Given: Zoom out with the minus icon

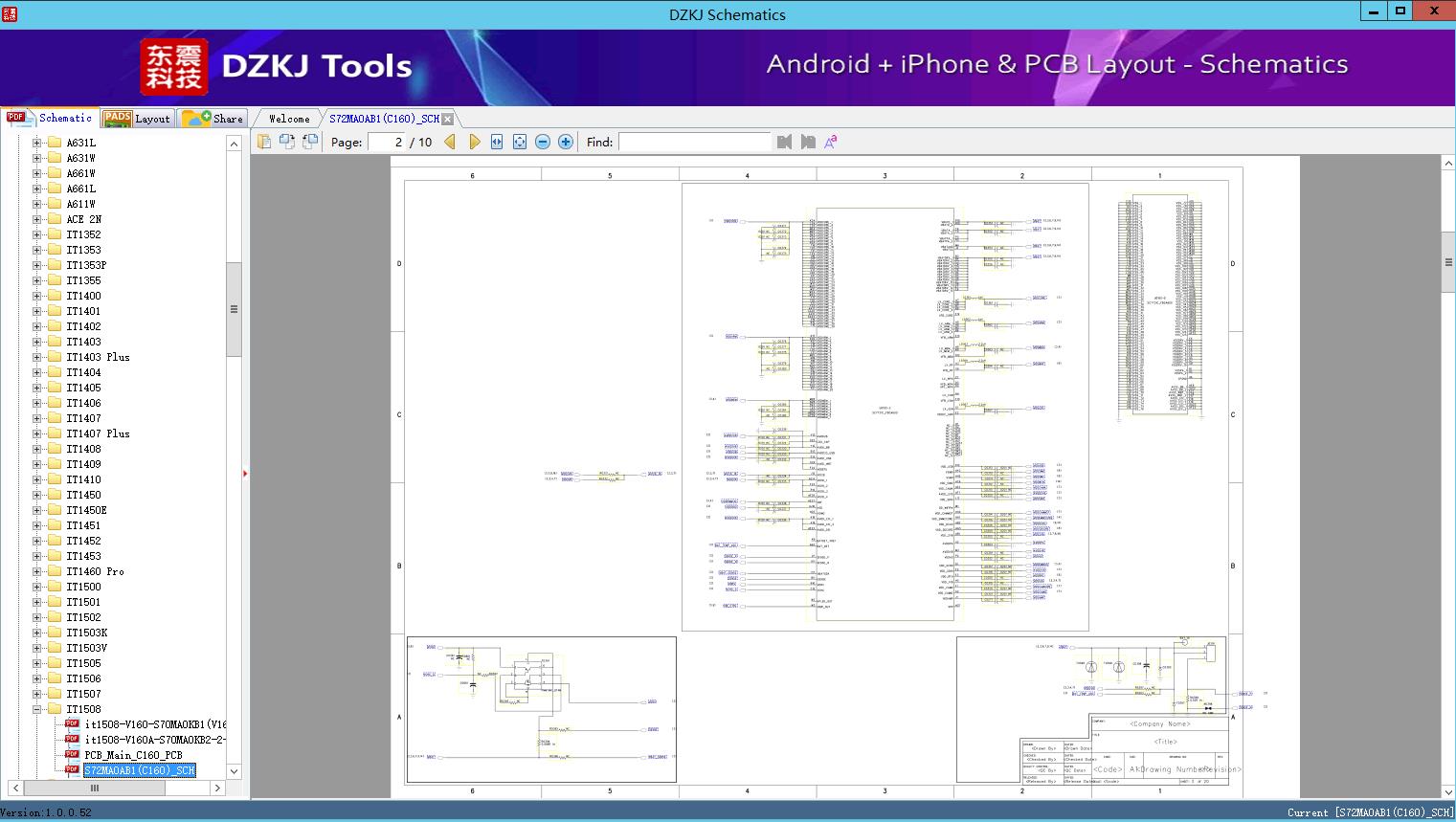Looking at the screenshot, I should [x=543, y=142].
